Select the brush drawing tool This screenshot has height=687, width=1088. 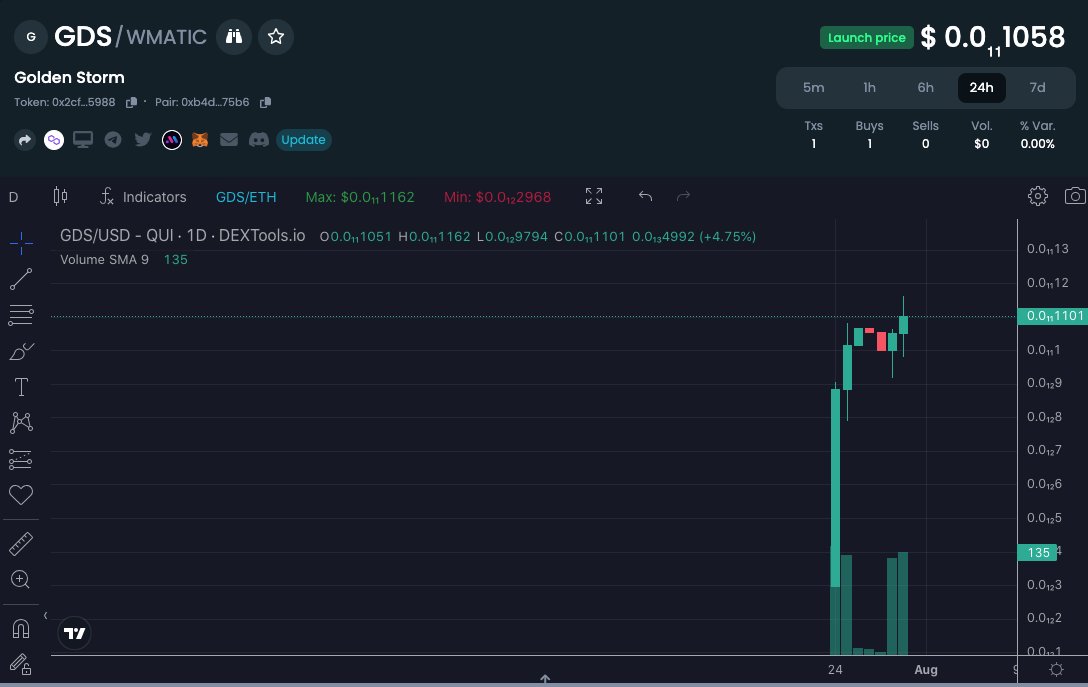tap(21, 351)
